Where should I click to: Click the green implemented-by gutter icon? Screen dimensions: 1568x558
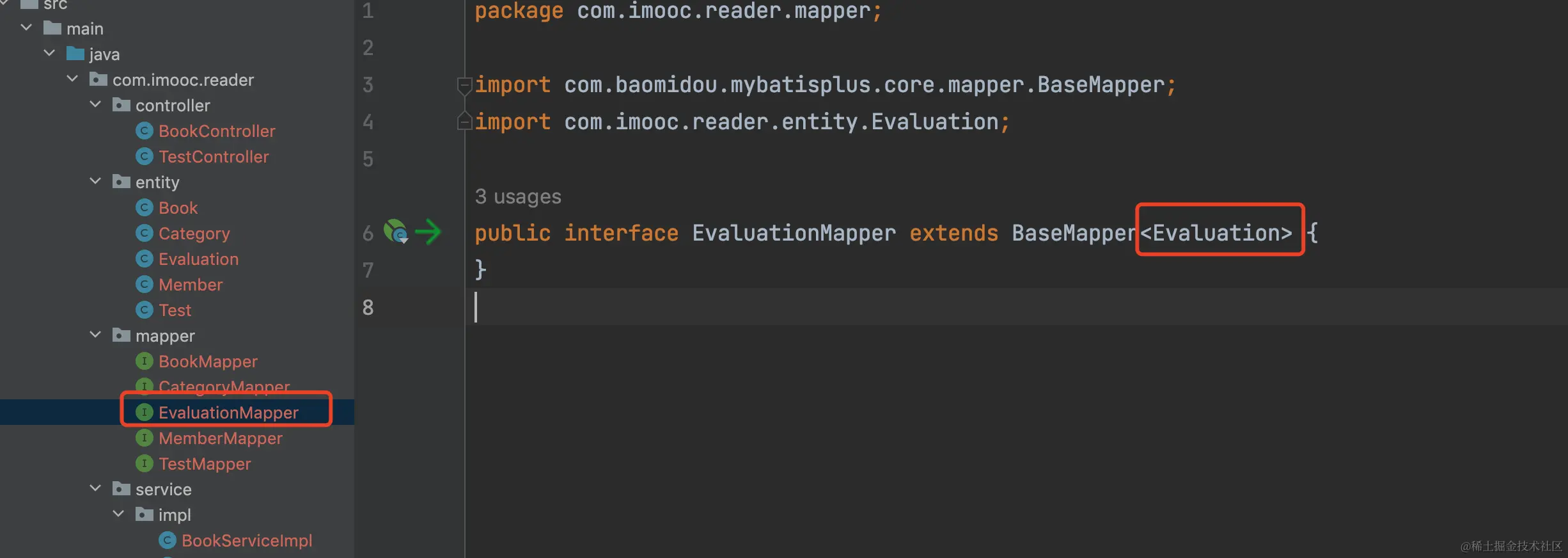[x=396, y=232]
